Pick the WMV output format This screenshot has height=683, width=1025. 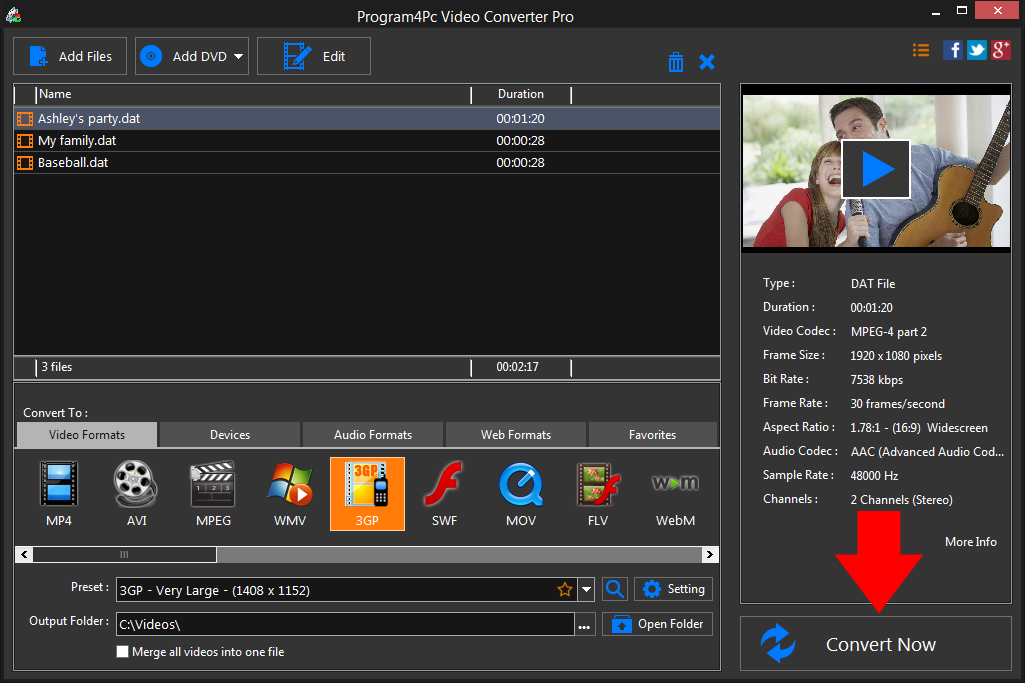[290, 493]
